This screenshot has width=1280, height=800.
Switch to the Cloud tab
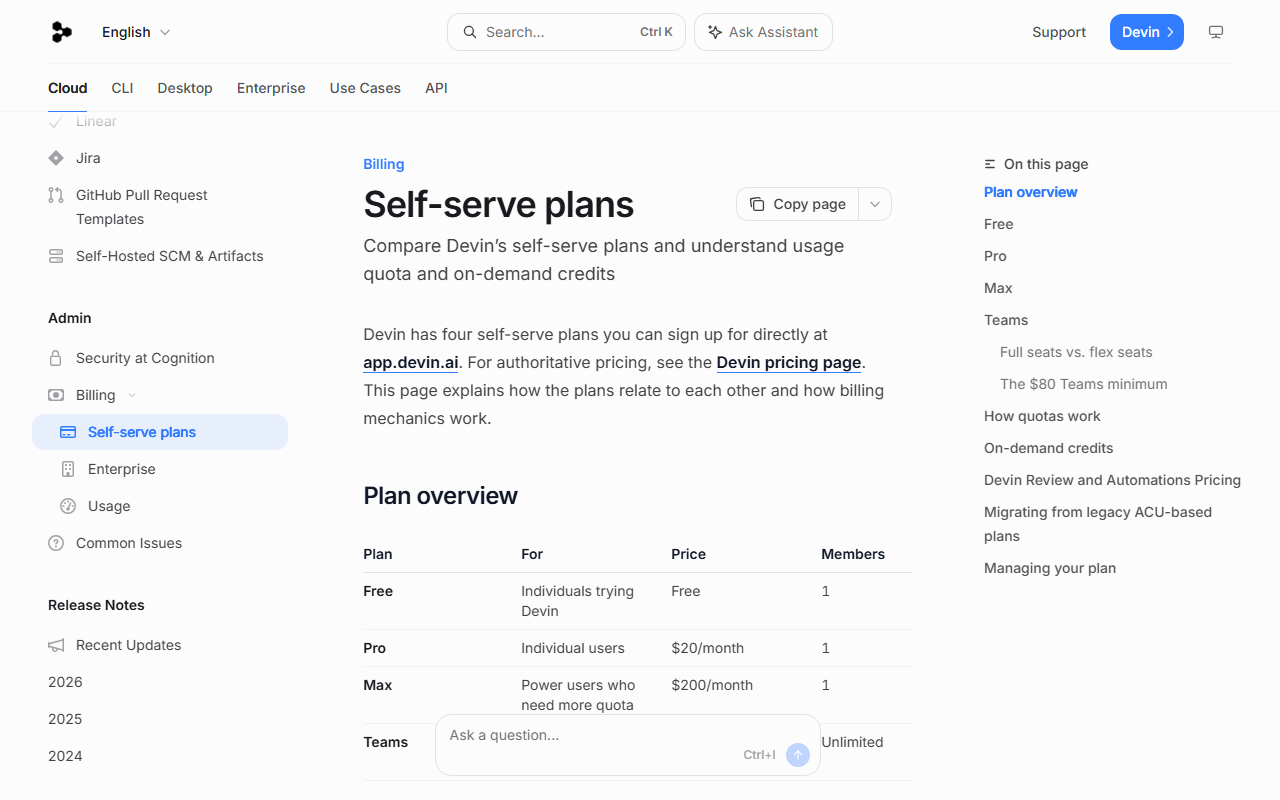tap(68, 88)
